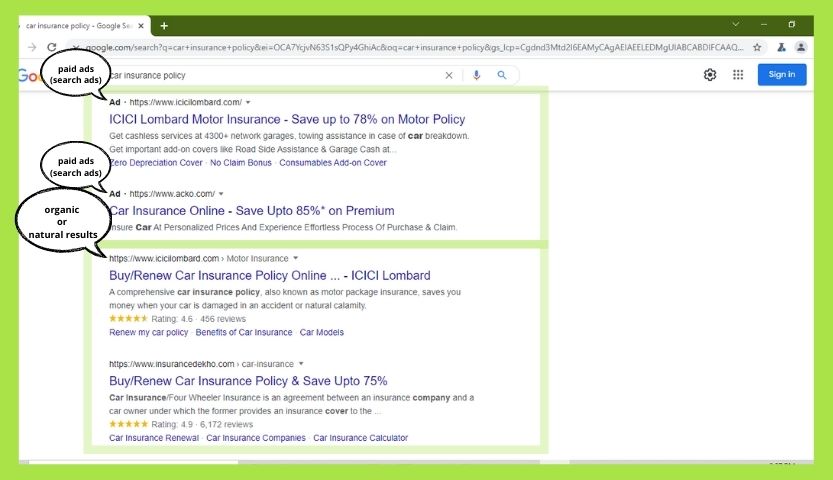The height and width of the screenshot is (480, 833).
Task: Open No Claim Bonus sitelink
Action: point(241,163)
